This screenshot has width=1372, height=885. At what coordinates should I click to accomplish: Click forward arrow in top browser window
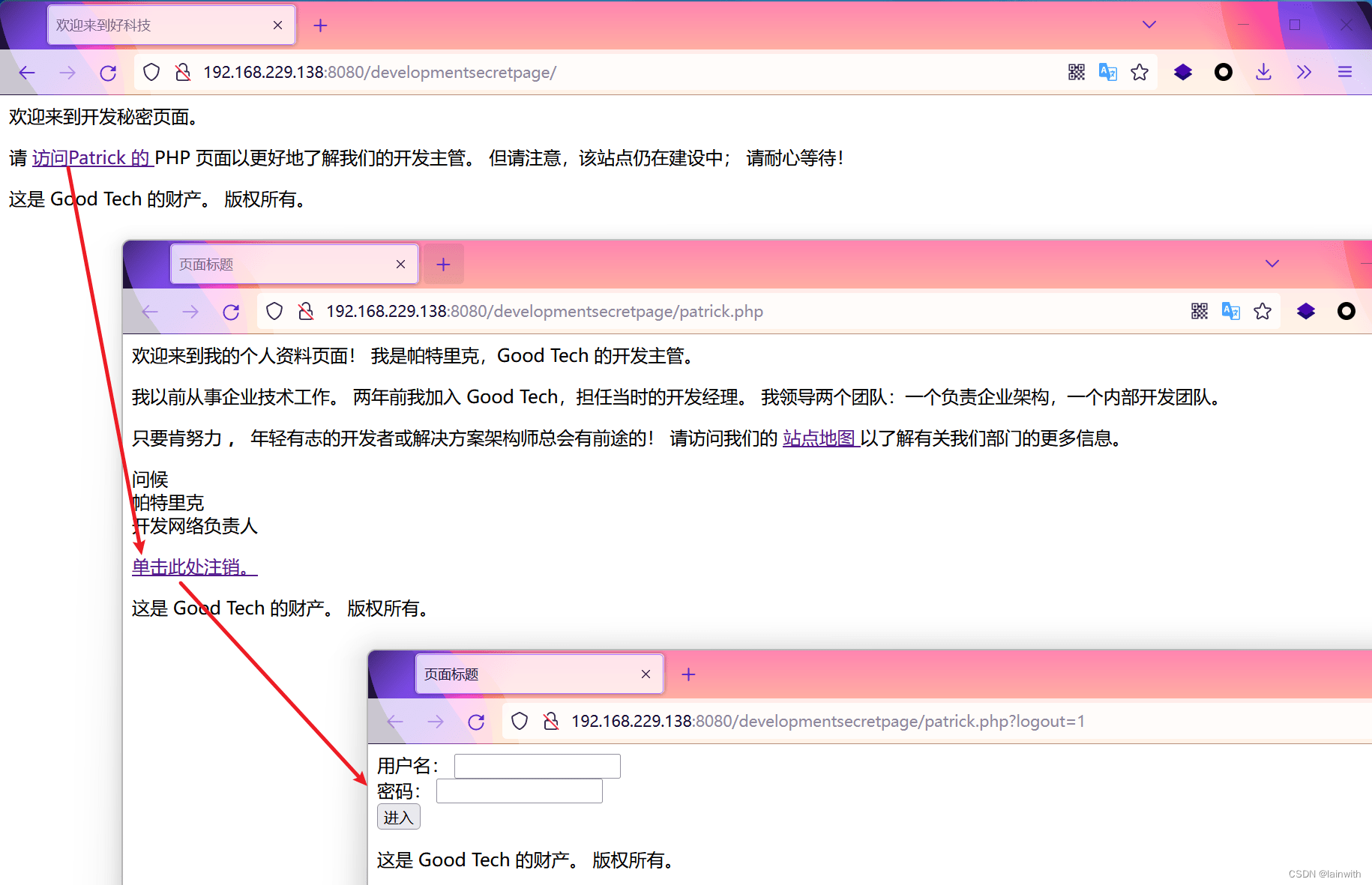pyautogui.click(x=67, y=73)
